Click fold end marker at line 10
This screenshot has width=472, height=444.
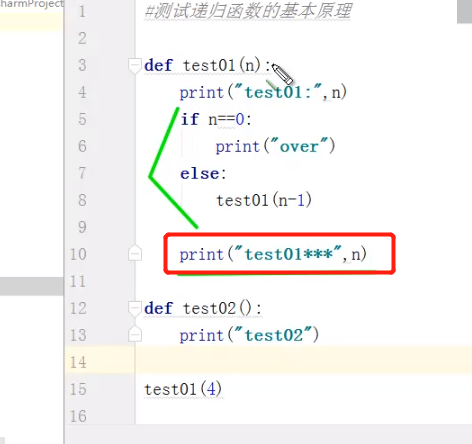click(x=135, y=253)
